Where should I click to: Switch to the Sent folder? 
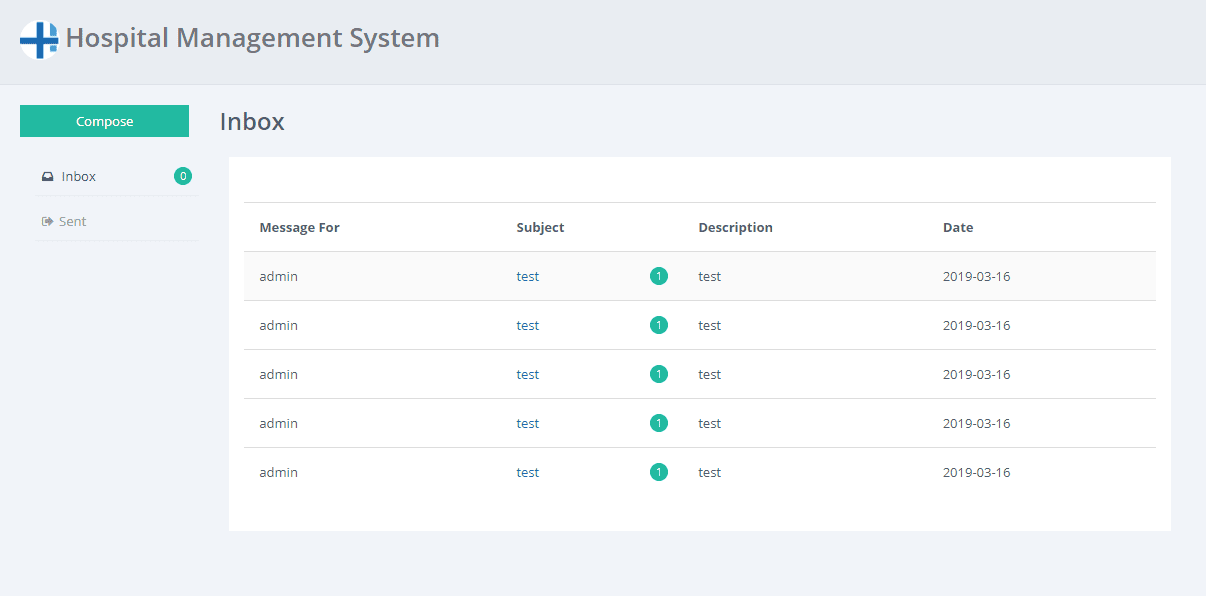pos(72,222)
